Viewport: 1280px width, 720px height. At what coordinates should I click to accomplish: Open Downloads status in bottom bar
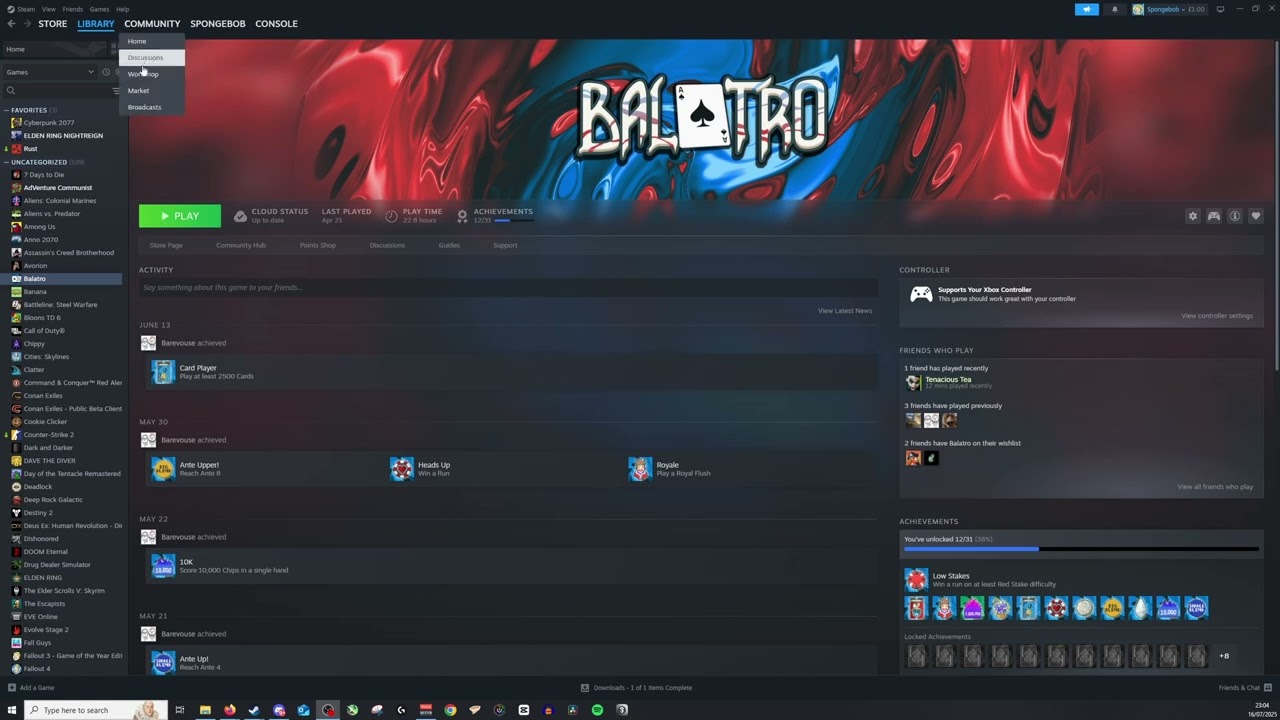(637, 688)
